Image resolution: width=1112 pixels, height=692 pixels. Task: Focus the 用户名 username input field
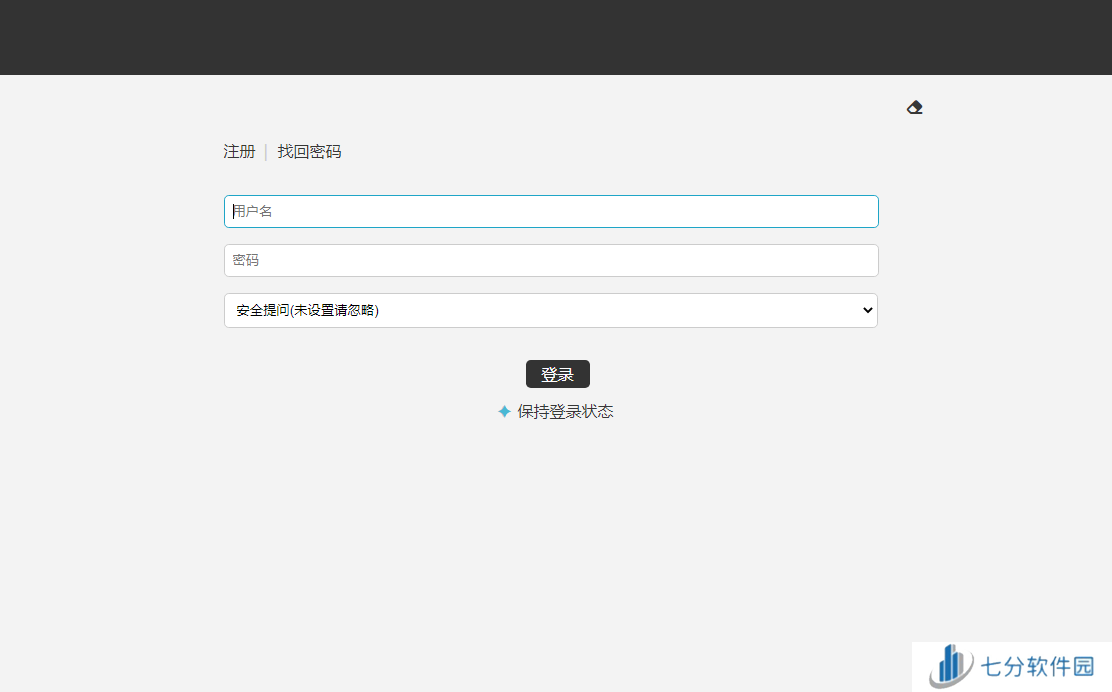[x=551, y=211]
